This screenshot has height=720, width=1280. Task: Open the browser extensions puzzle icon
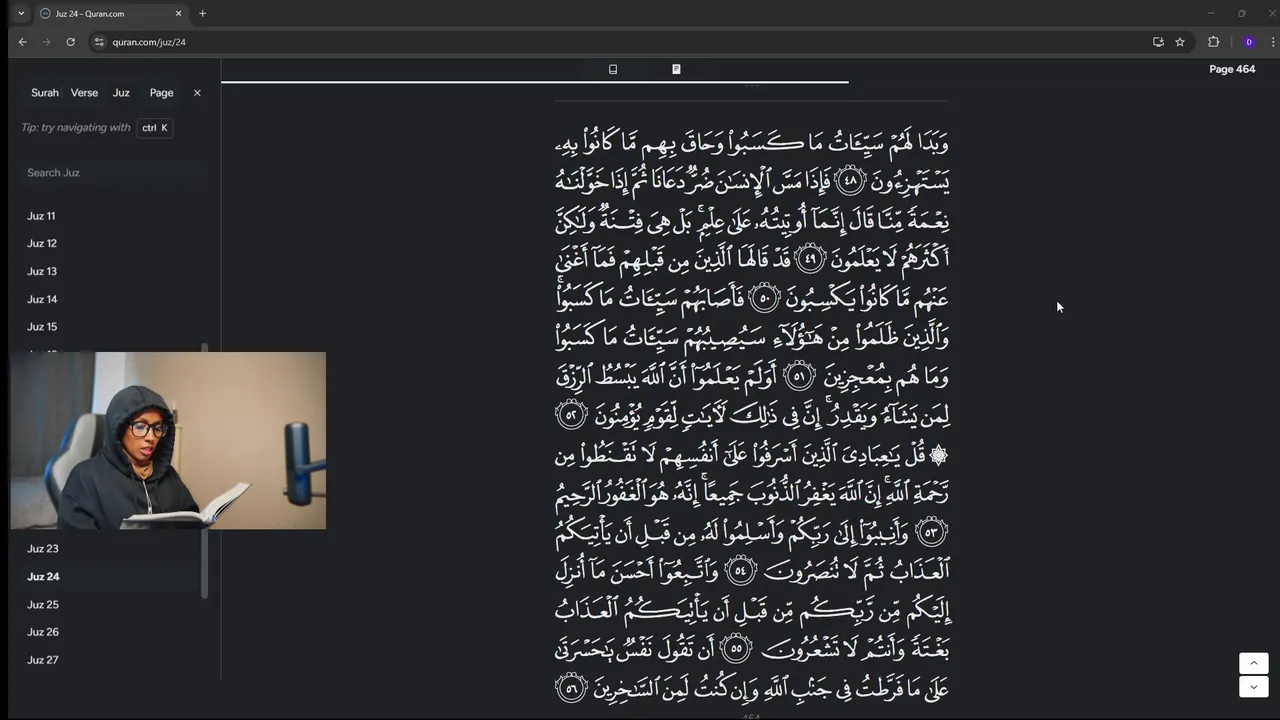tap(1213, 42)
